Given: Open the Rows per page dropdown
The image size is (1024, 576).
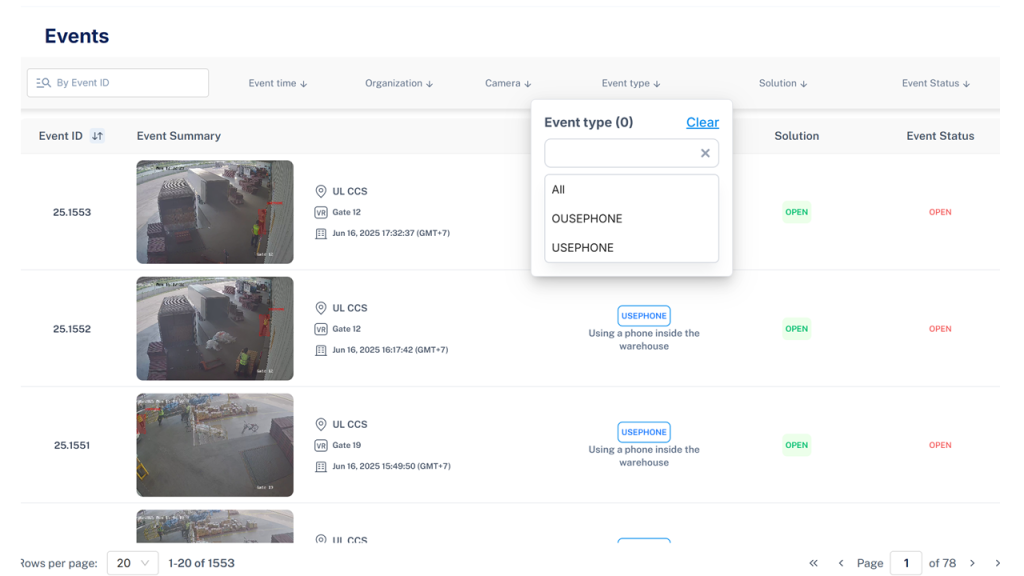Looking at the screenshot, I should point(132,563).
